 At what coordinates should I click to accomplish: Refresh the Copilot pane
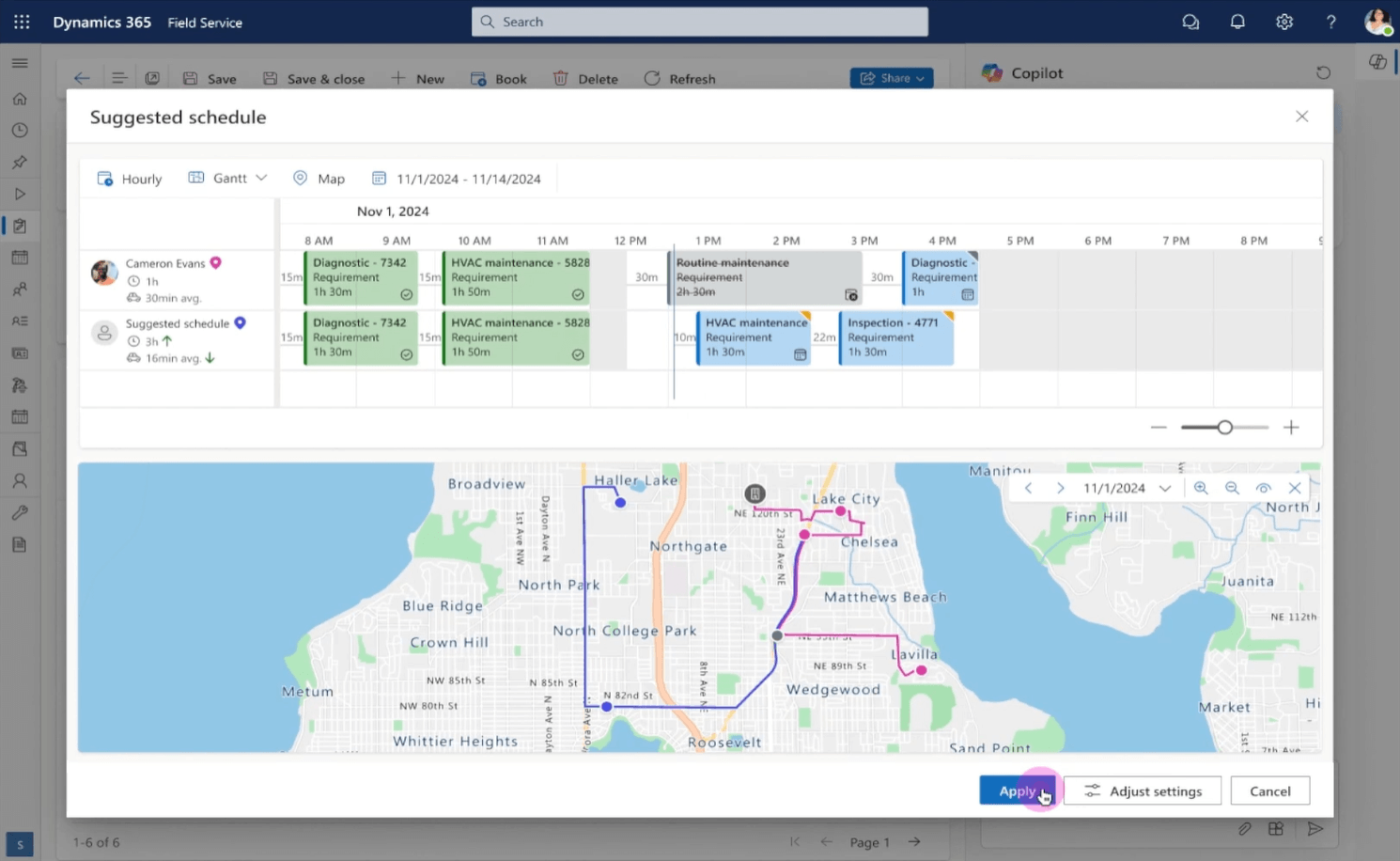click(x=1323, y=73)
